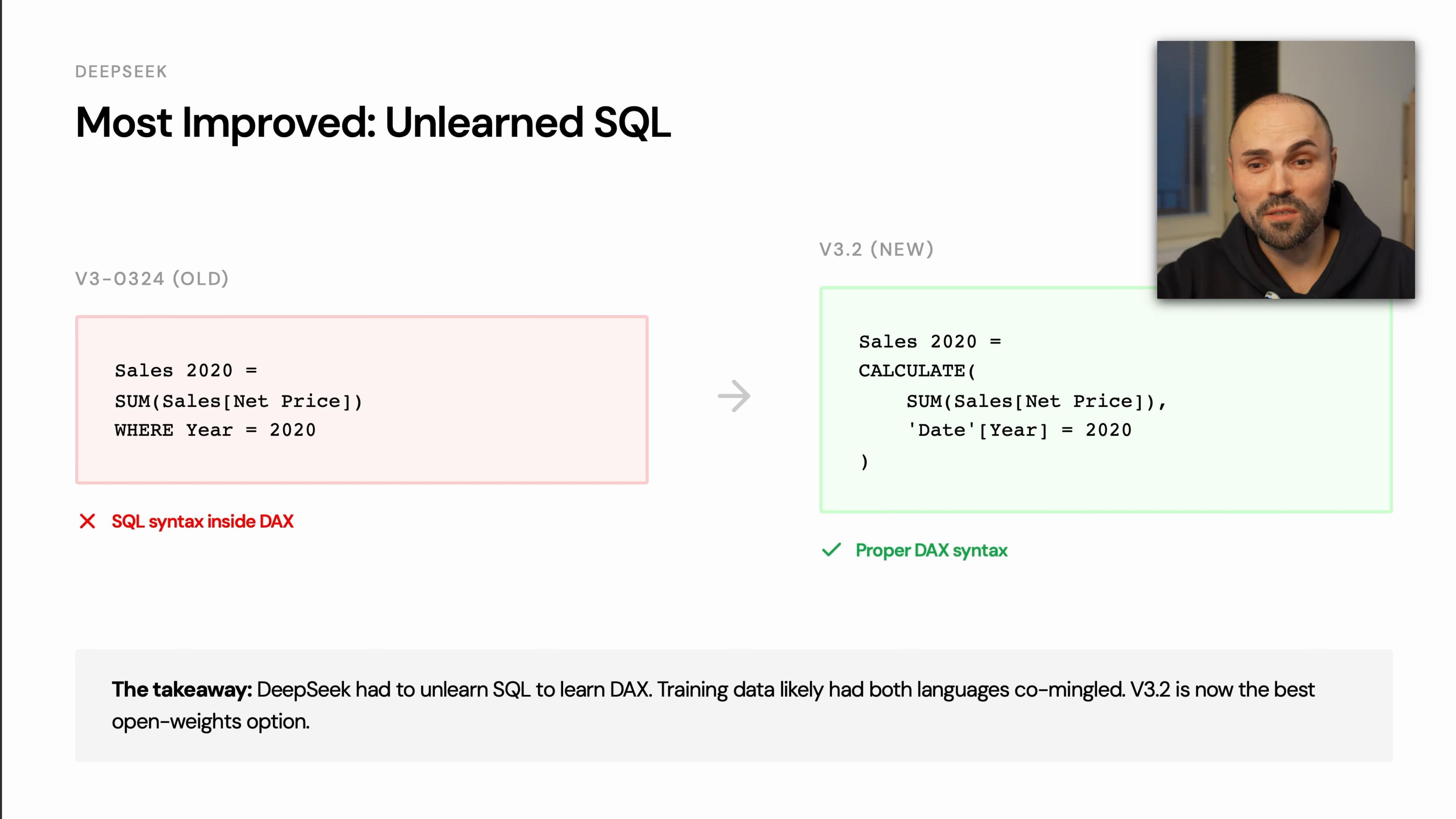Click the "Proper DAX syntax" green caption

(931, 551)
